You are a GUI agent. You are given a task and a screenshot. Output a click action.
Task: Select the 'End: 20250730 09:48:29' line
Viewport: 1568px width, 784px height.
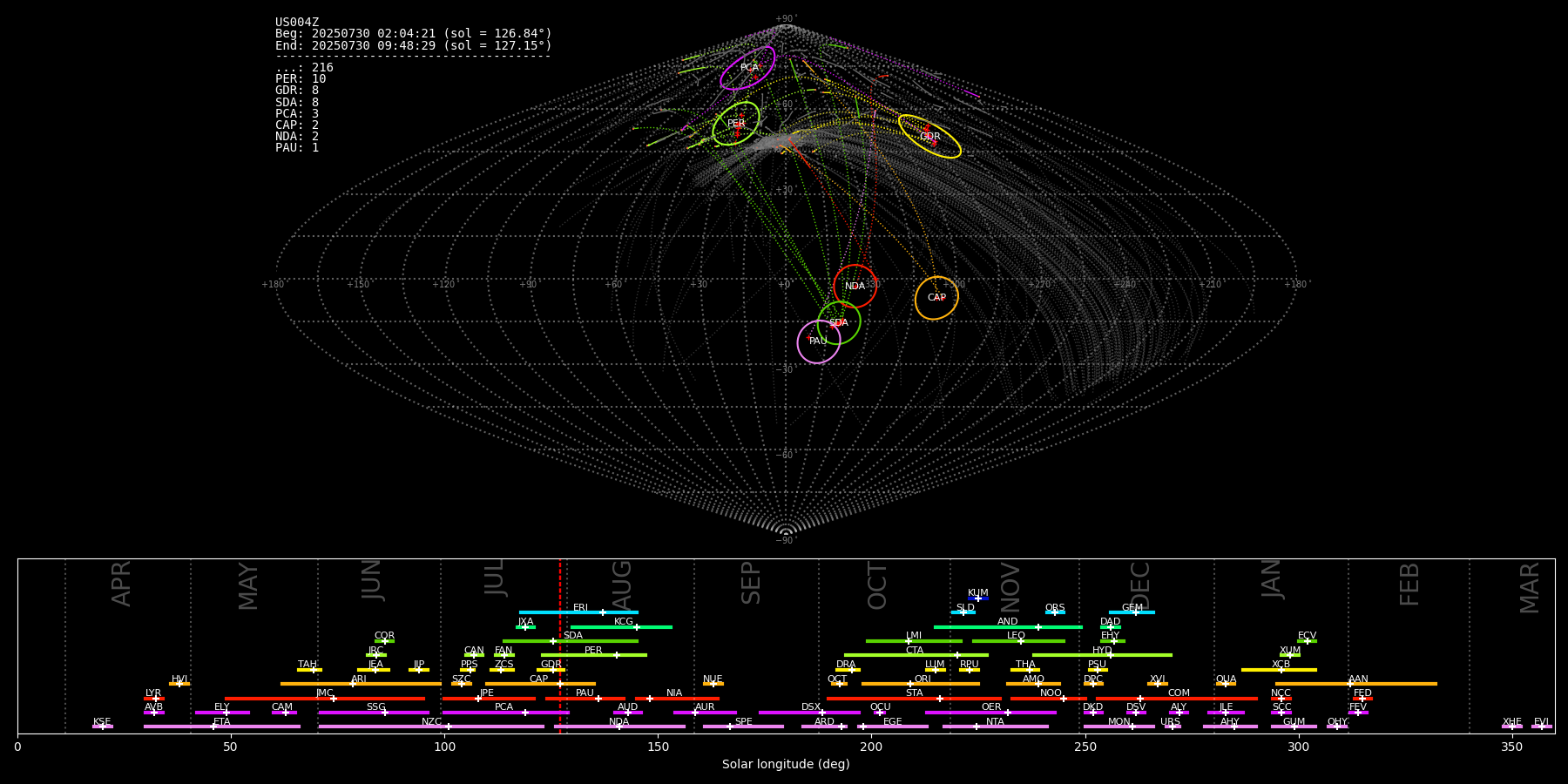(x=414, y=45)
